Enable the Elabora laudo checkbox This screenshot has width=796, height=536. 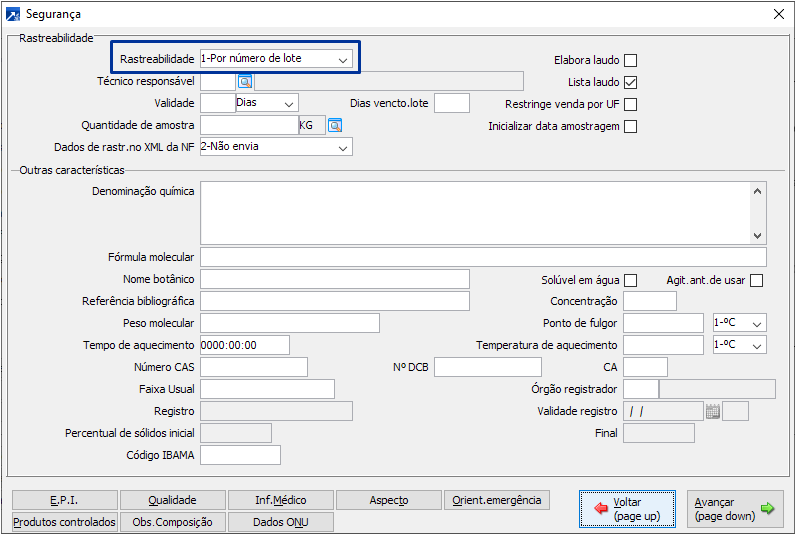pyautogui.click(x=630, y=60)
